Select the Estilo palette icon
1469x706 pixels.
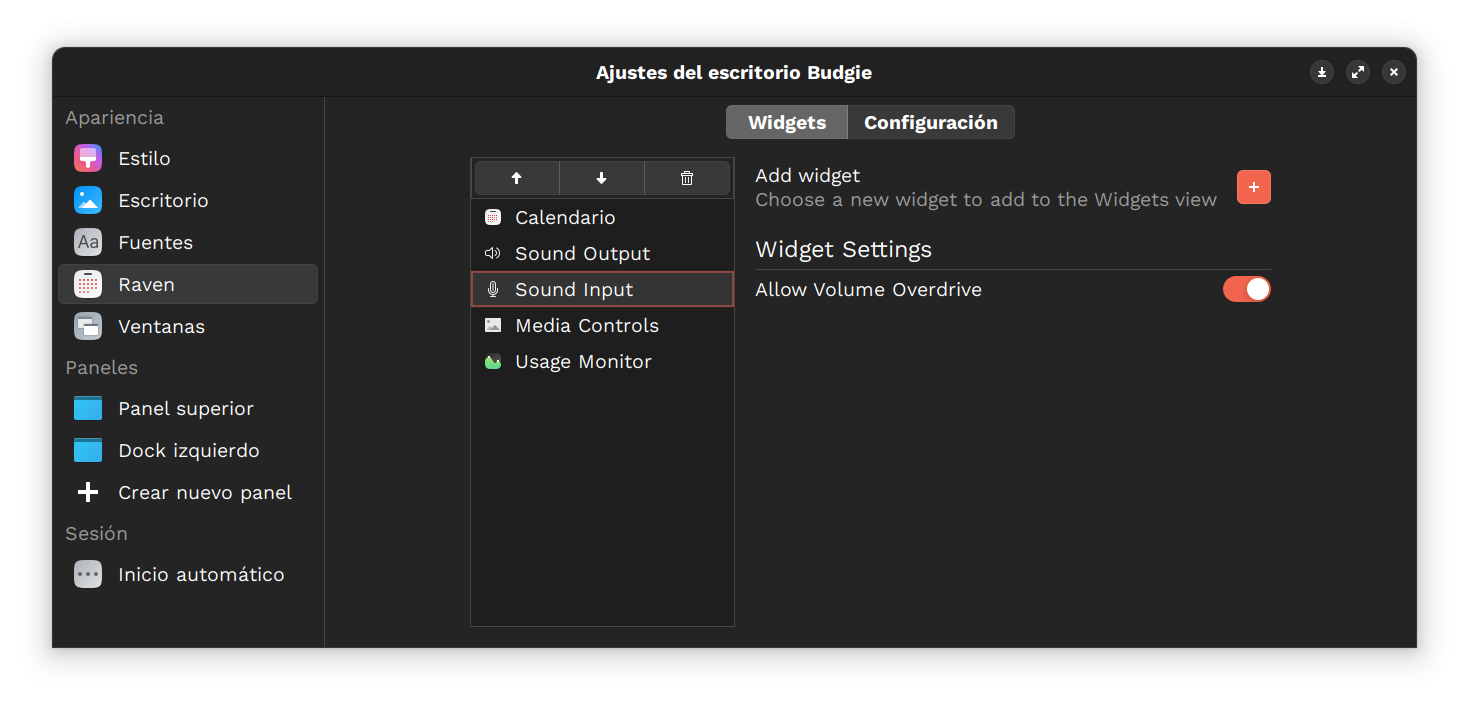click(87, 158)
